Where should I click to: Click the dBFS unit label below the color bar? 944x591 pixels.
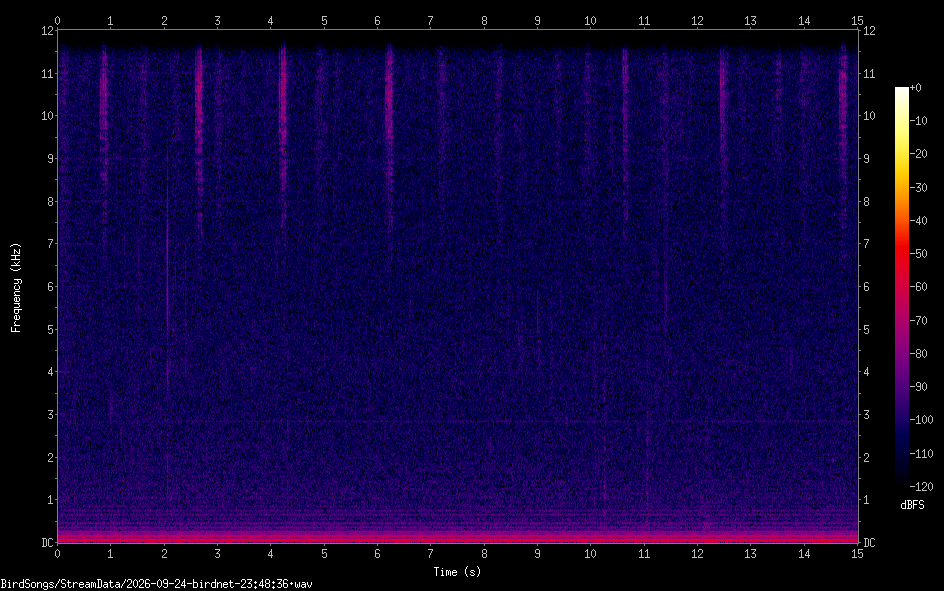[912, 505]
